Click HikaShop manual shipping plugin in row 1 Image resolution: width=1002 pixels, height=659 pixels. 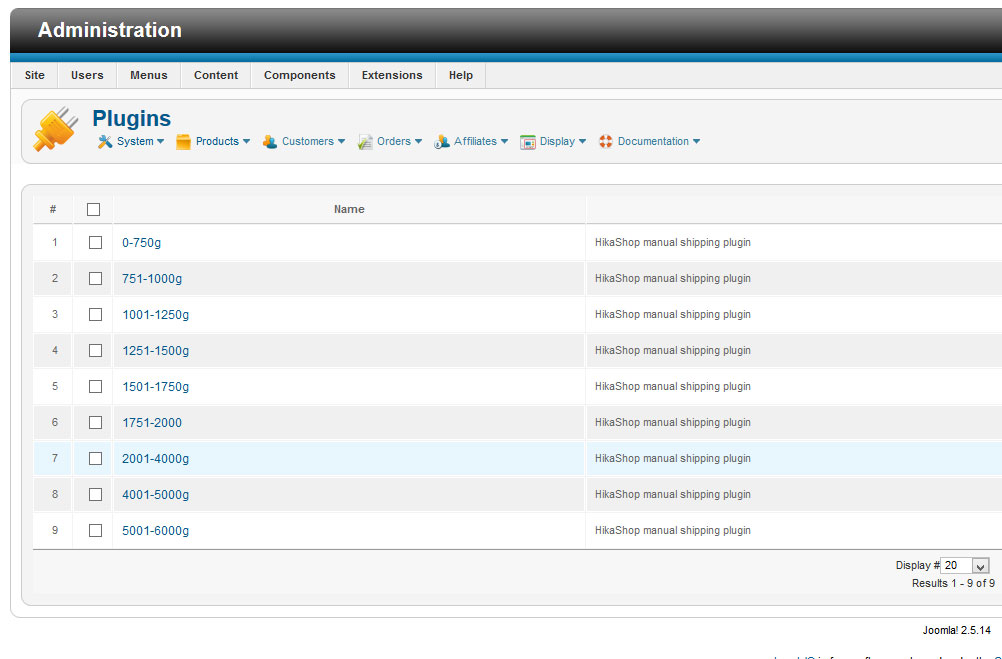coord(672,242)
